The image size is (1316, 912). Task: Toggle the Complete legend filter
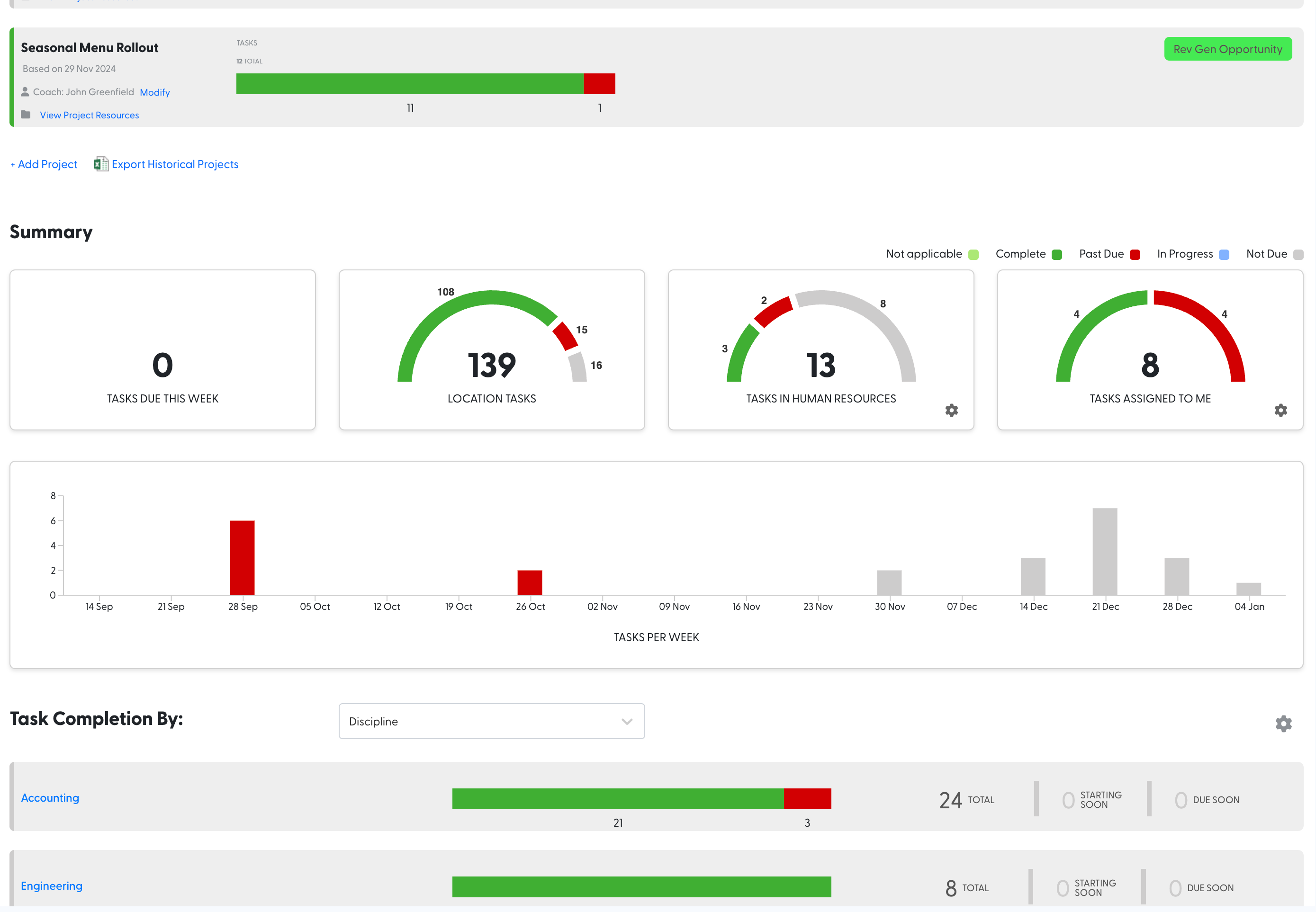coord(1056,254)
